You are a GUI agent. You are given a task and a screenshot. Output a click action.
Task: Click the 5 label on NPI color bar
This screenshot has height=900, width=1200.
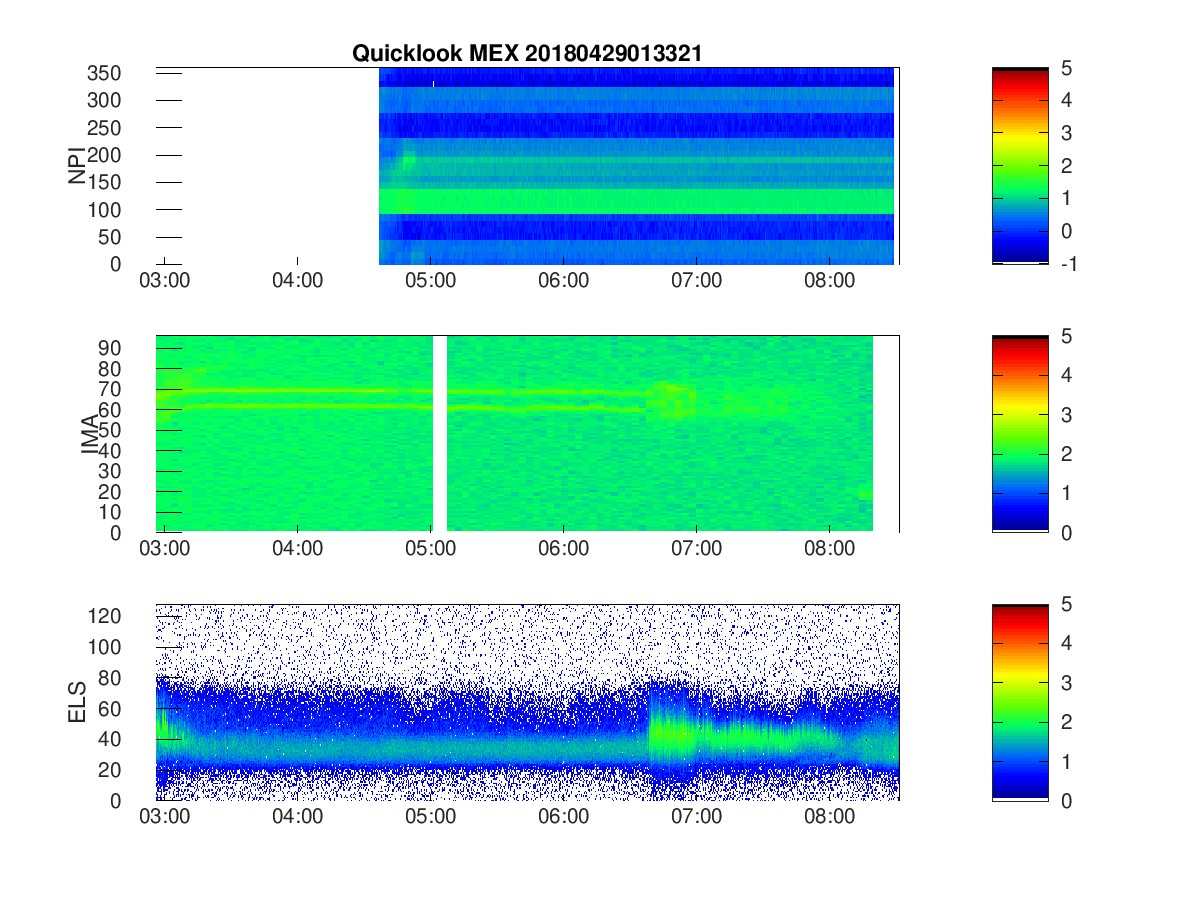1066,68
